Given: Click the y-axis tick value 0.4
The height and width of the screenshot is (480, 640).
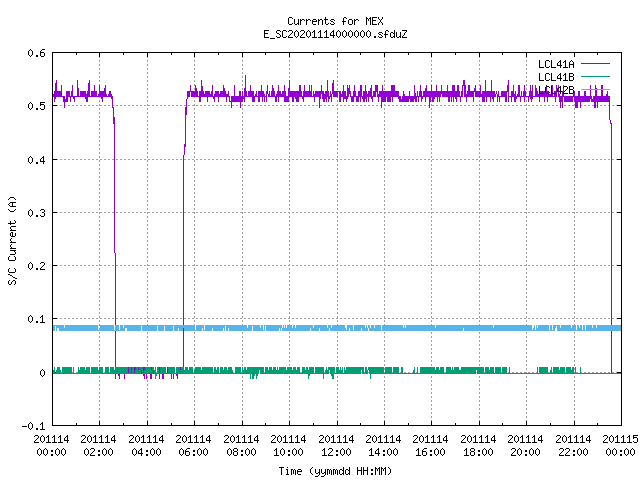Looking at the screenshot, I should pos(36,160).
